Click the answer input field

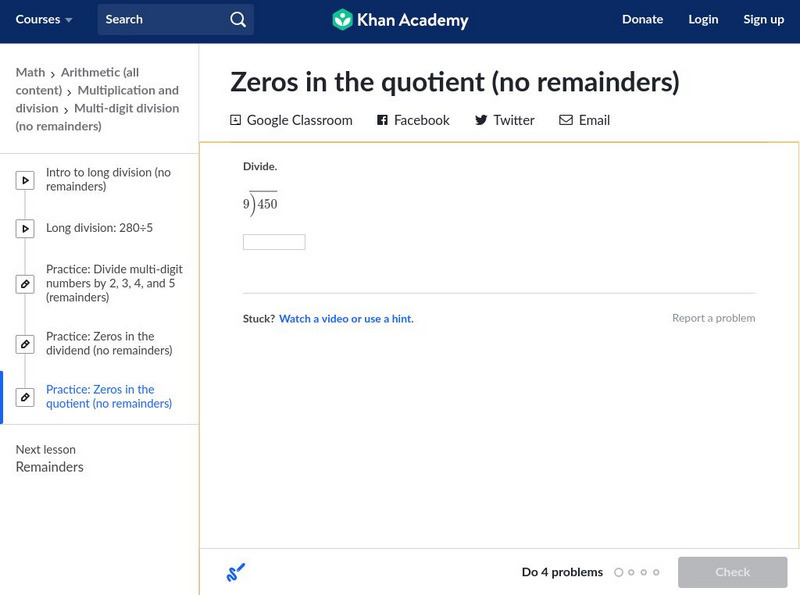point(272,241)
